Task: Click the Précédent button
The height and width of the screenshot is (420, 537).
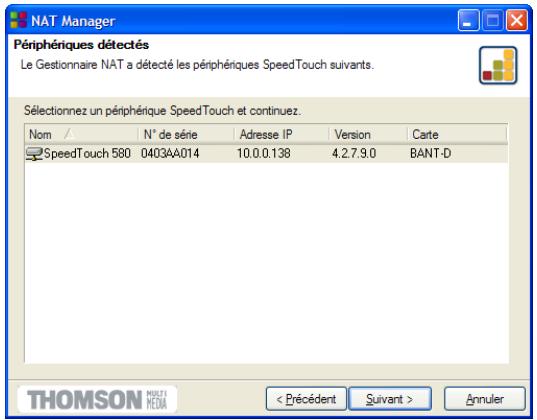Action: pos(306,399)
